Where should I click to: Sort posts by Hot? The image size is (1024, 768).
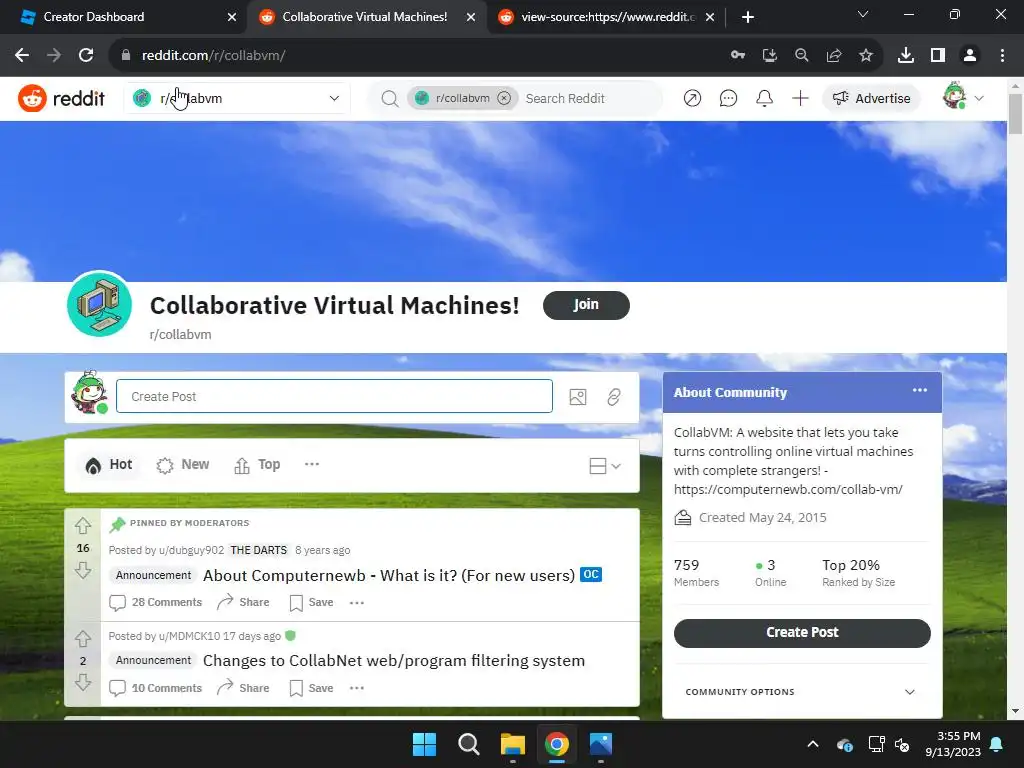[109, 465]
